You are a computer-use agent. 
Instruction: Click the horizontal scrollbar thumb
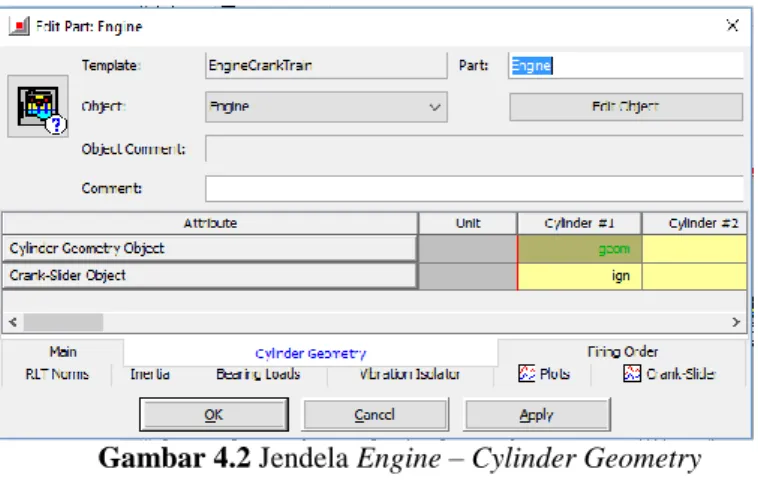(63, 322)
